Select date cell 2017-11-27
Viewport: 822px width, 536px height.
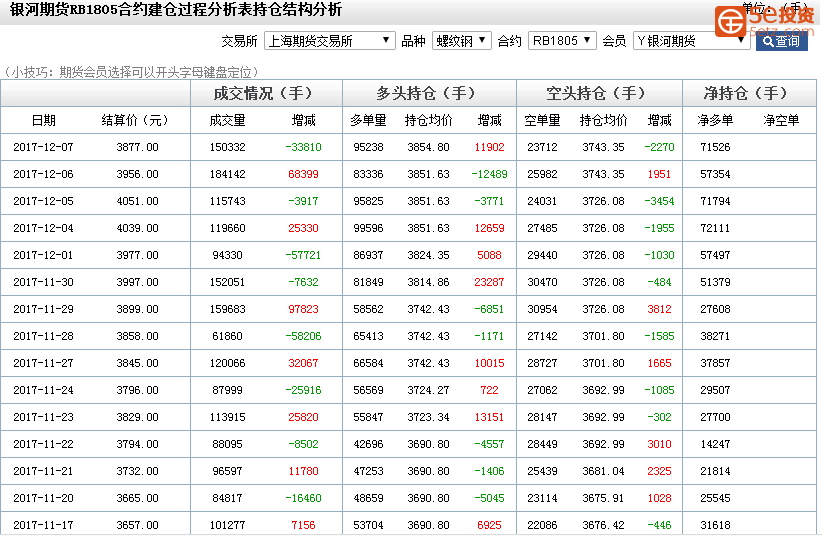44,363
